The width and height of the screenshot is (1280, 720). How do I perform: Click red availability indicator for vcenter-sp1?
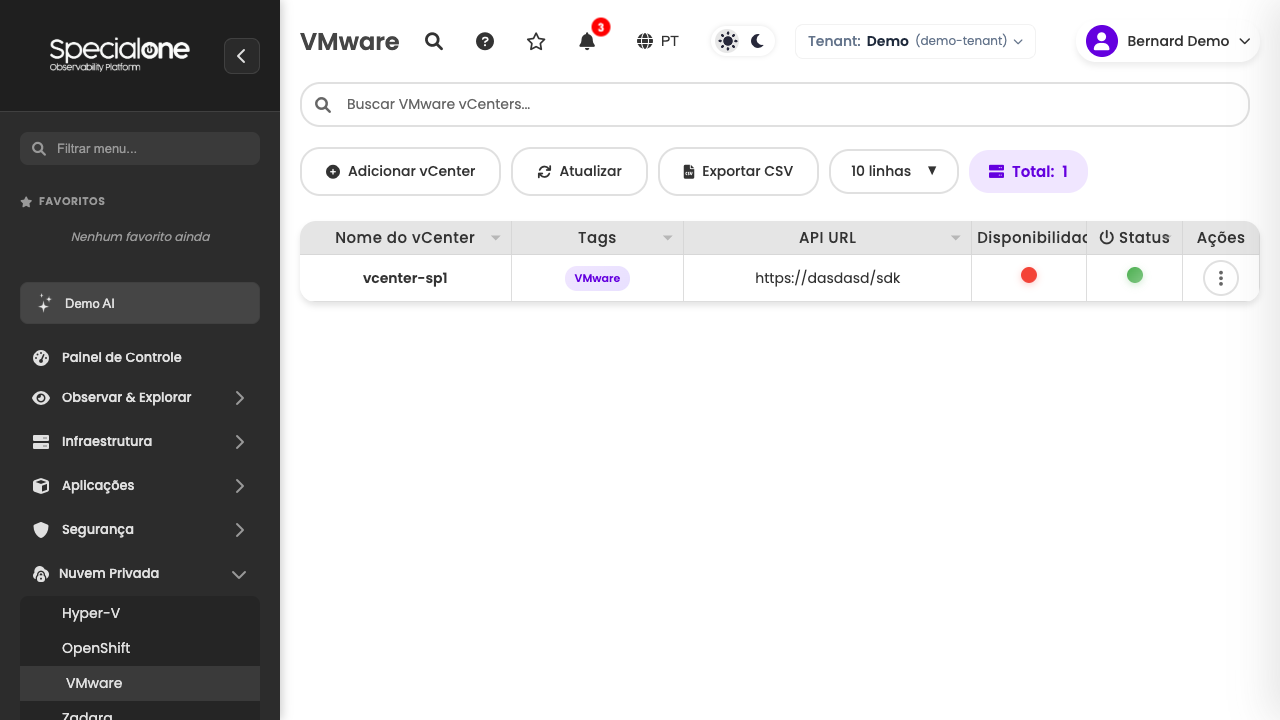click(1029, 275)
